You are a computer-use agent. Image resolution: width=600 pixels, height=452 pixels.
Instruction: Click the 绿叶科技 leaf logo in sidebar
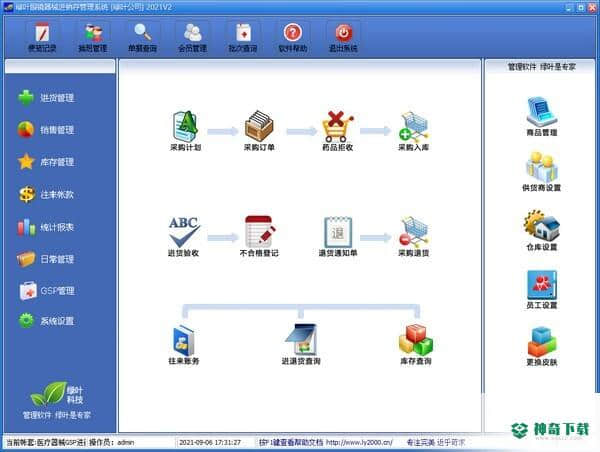(57, 394)
